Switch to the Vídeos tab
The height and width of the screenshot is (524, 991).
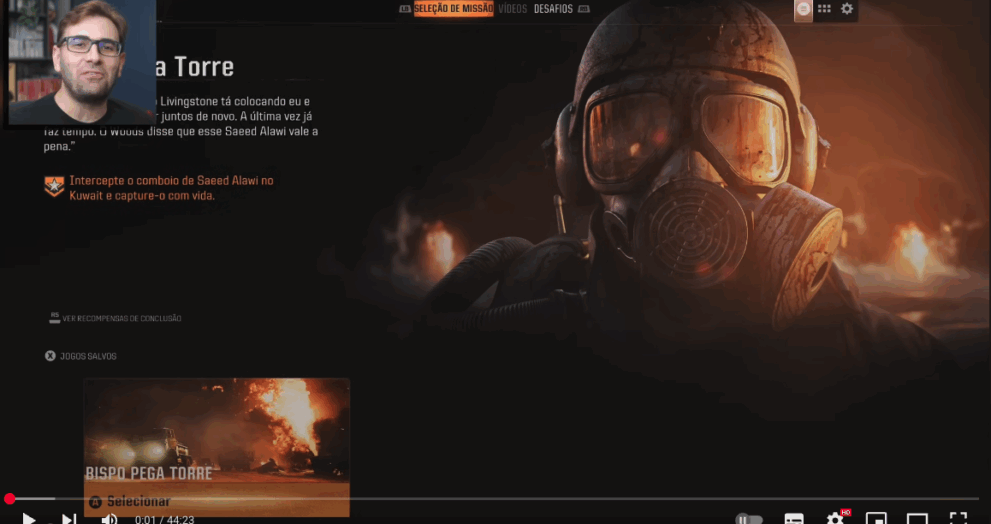tap(512, 9)
